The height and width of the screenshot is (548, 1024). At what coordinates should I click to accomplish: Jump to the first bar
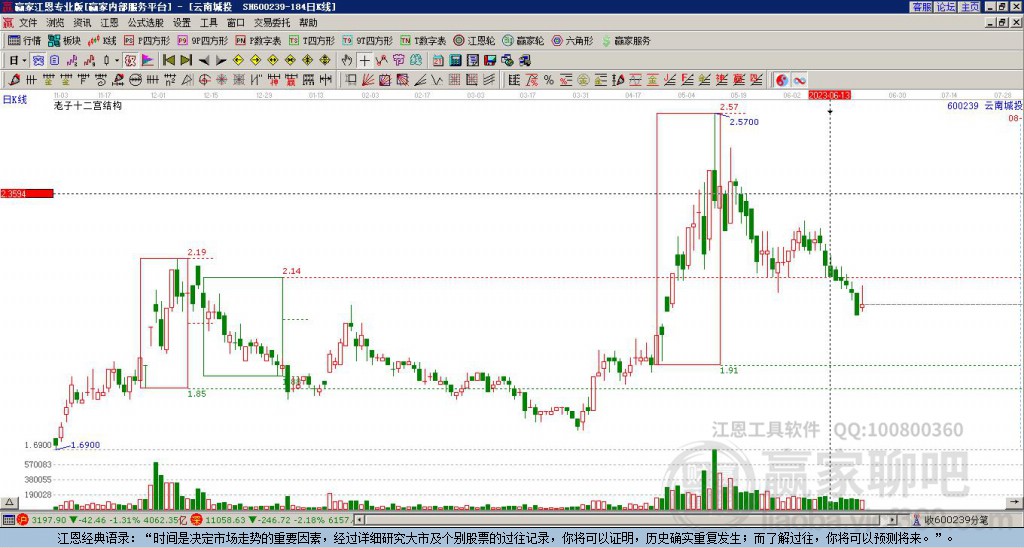pos(169,61)
